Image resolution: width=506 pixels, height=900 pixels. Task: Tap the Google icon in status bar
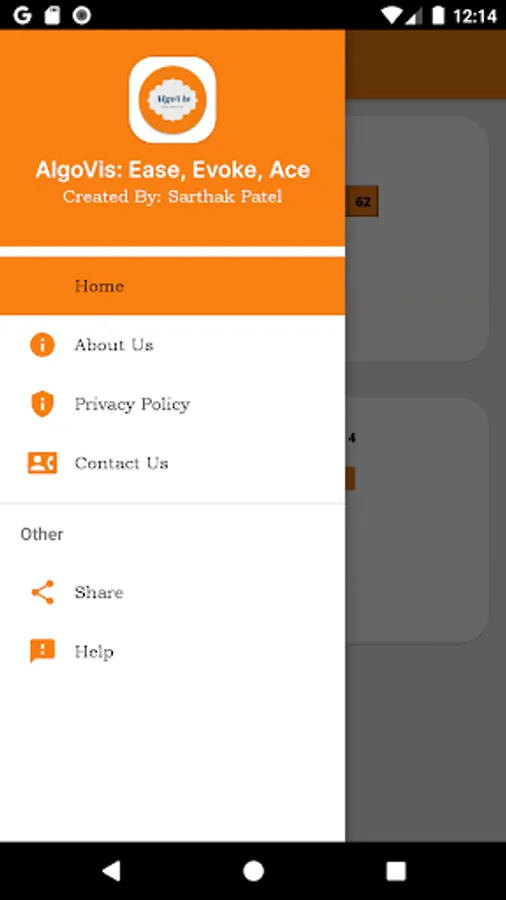[22, 15]
